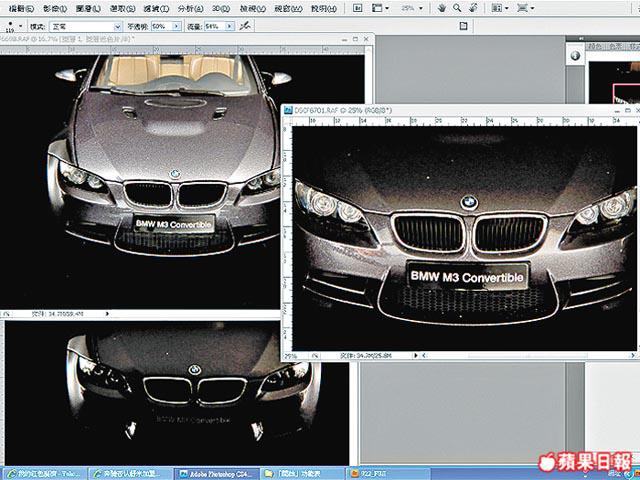The height and width of the screenshot is (480, 640).
Task: Open the 影像(I) menu
Action: coord(55,8)
